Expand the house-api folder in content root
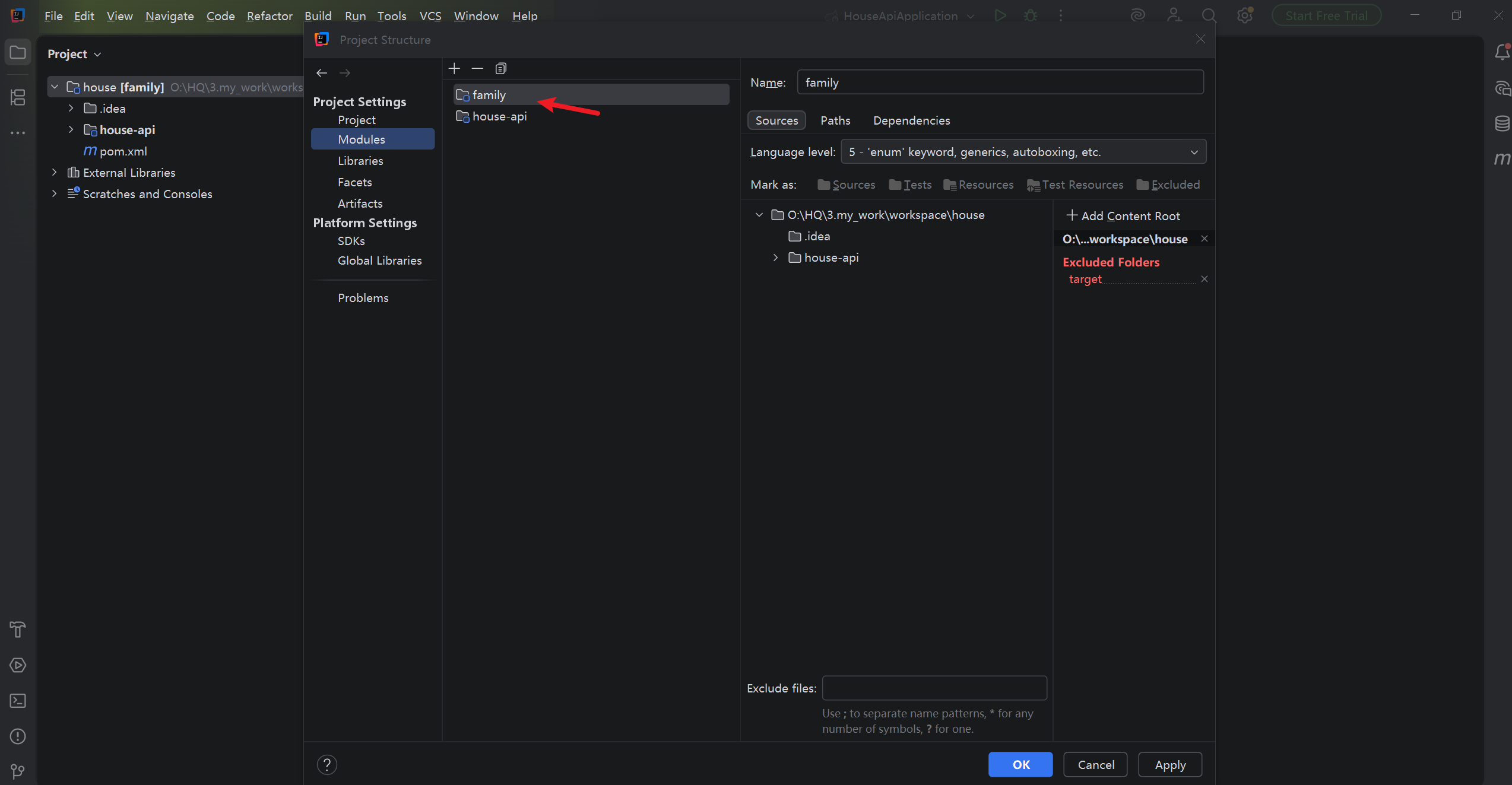Viewport: 1512px width, 785px height. [775, 258]
